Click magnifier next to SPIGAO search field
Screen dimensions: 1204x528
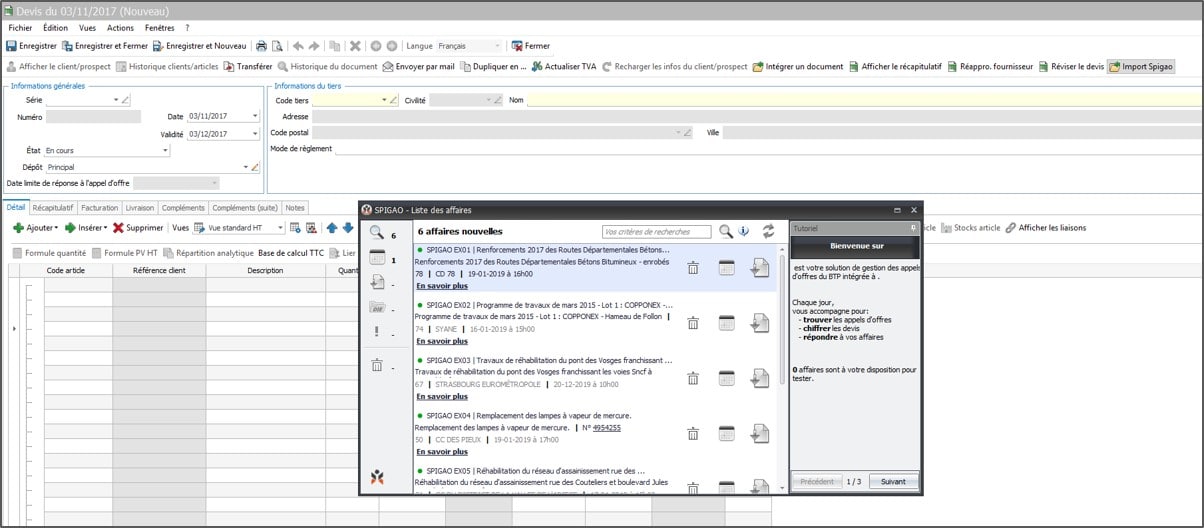pyautogui.click(x=727, y=231)
